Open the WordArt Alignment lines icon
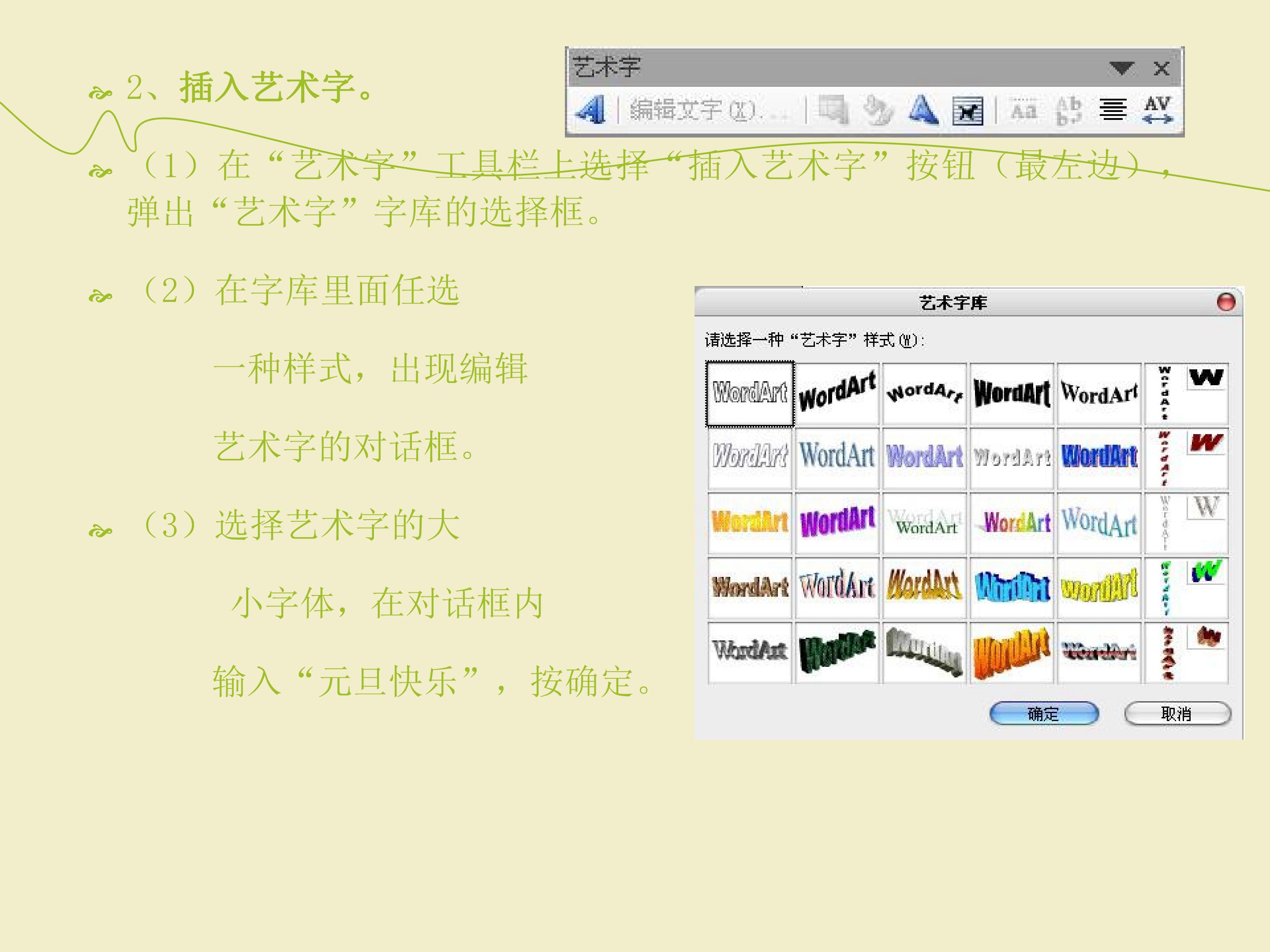 (x=1113, y=110)
